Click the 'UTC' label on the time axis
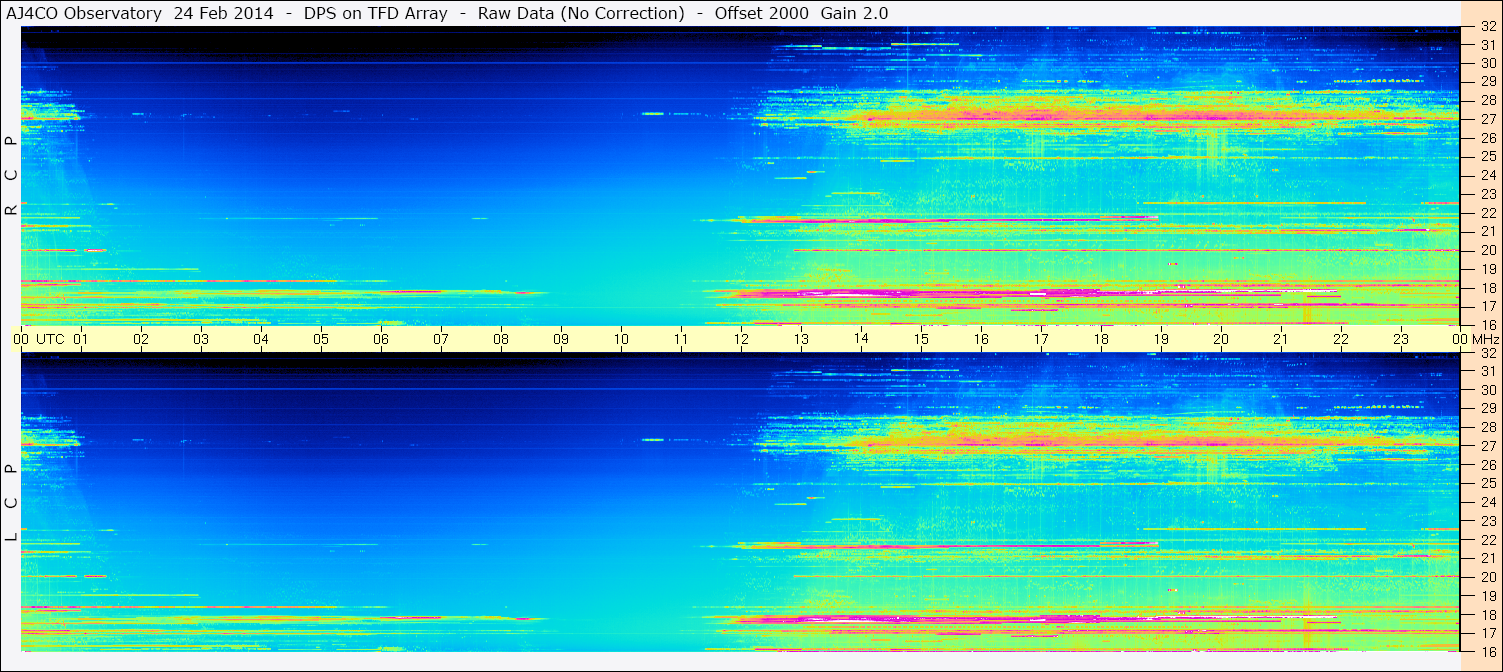 coord(50,339)
